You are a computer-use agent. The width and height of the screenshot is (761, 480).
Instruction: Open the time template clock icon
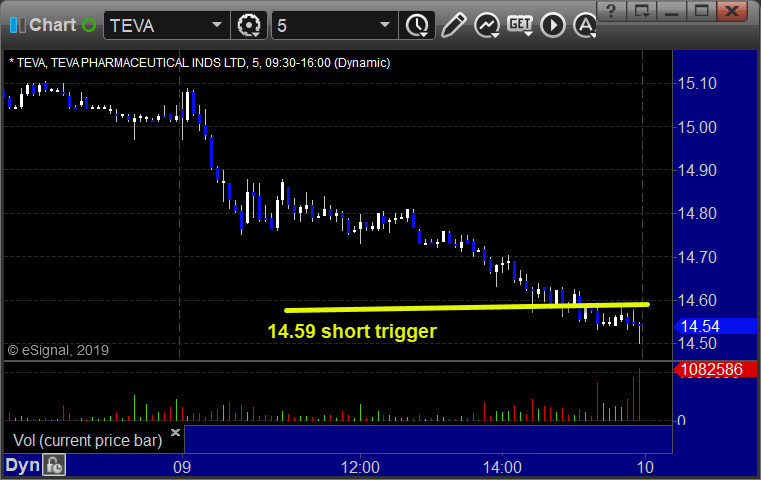tap(417, 25)
